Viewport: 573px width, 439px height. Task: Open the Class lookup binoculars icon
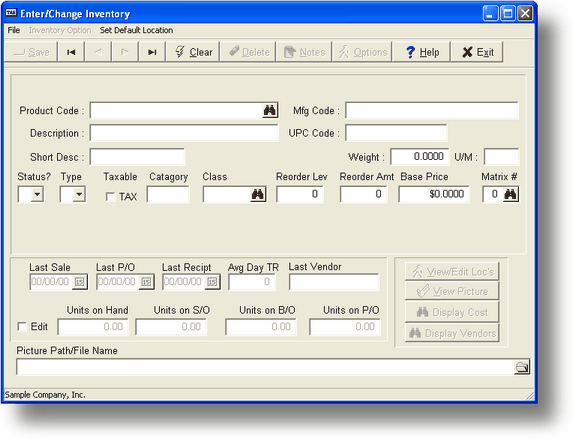(258, 194)
